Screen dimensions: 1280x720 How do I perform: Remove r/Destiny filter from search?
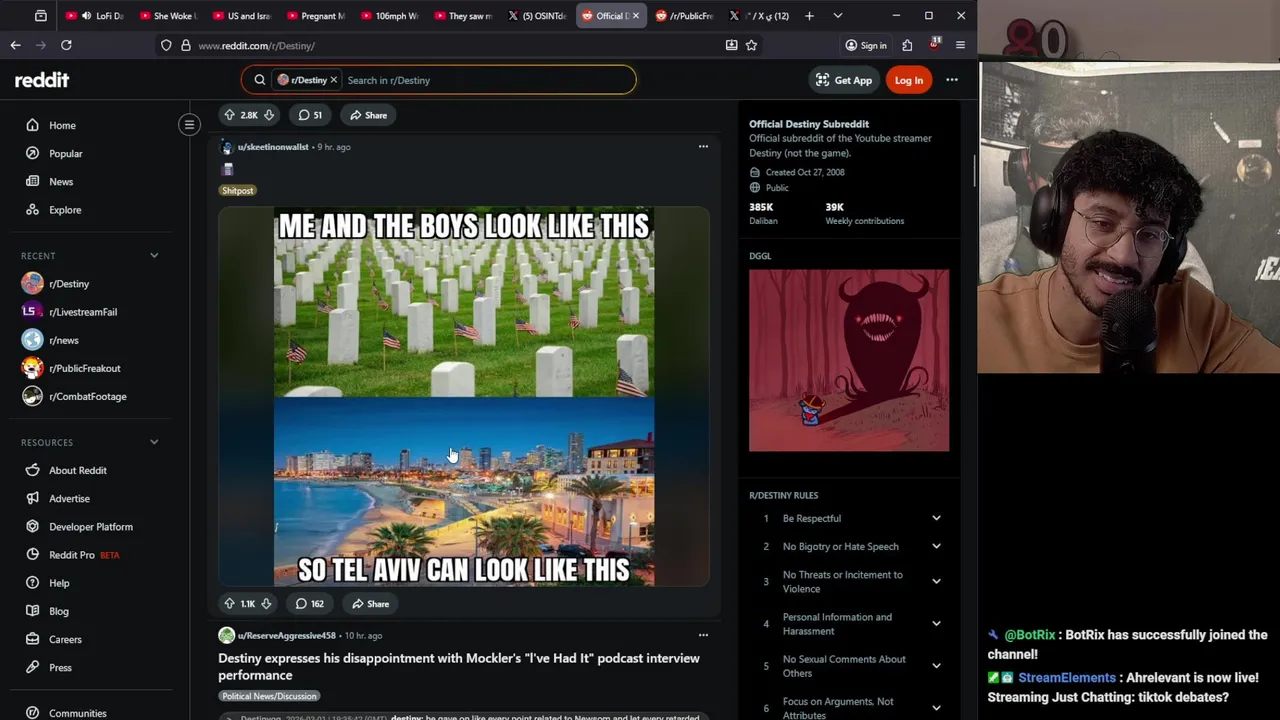334,80
